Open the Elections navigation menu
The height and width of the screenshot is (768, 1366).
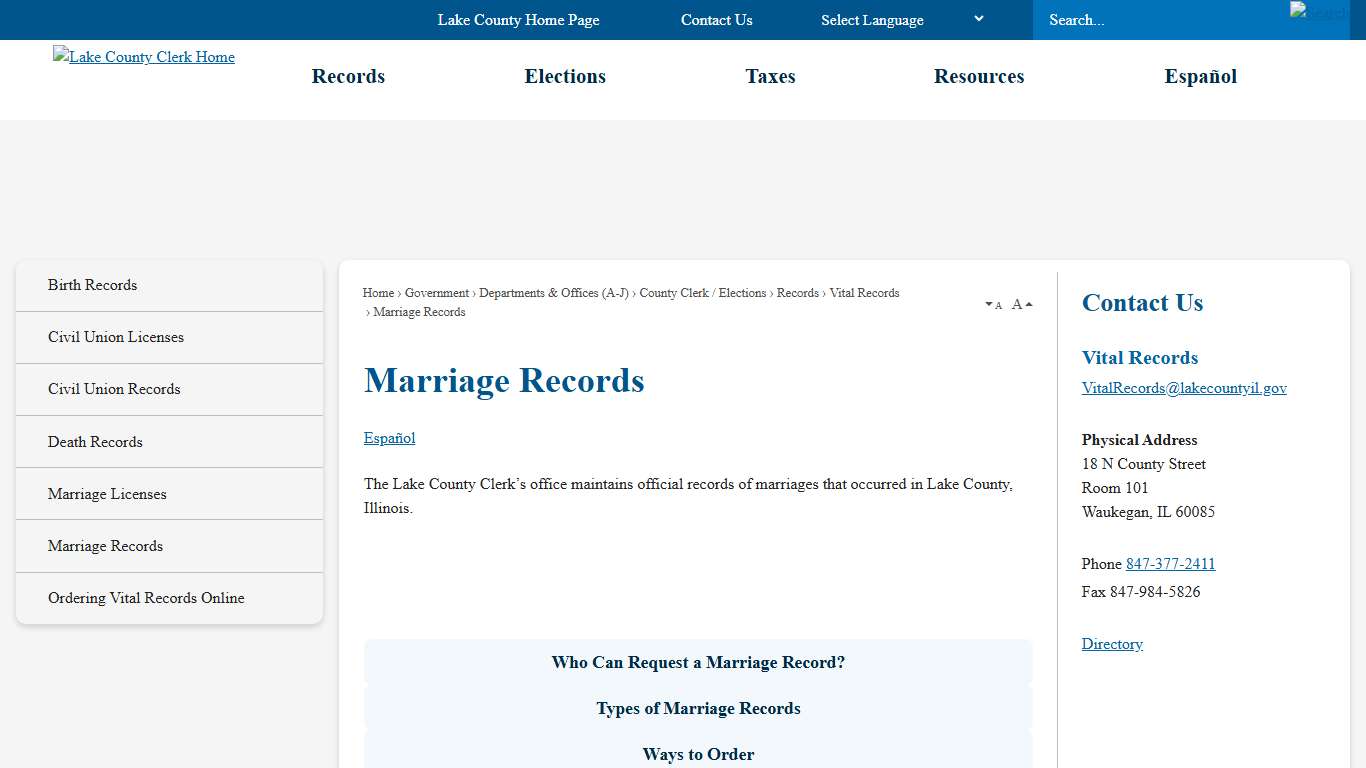(x=565, y=76)
